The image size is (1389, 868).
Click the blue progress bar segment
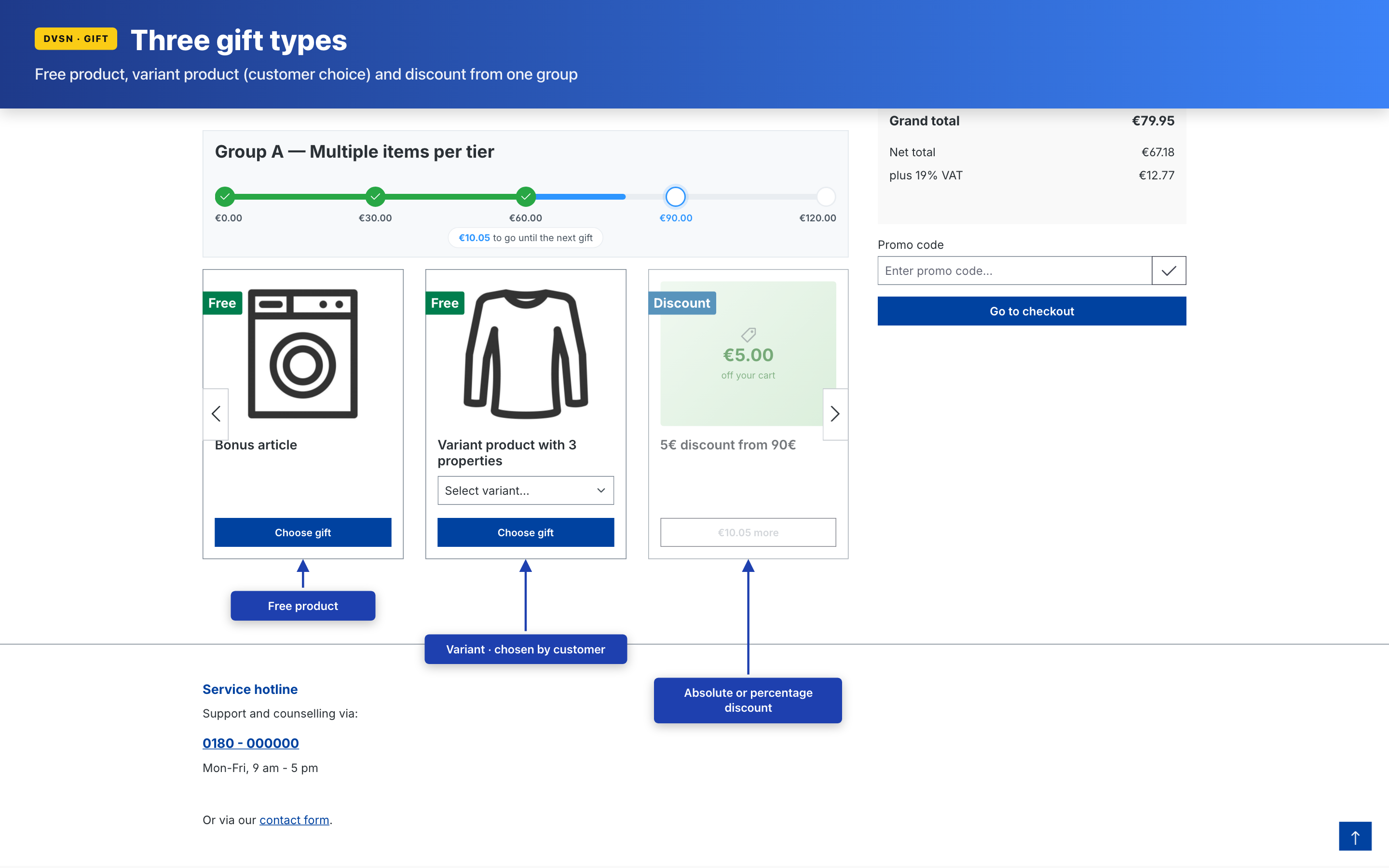pos(580,196)
